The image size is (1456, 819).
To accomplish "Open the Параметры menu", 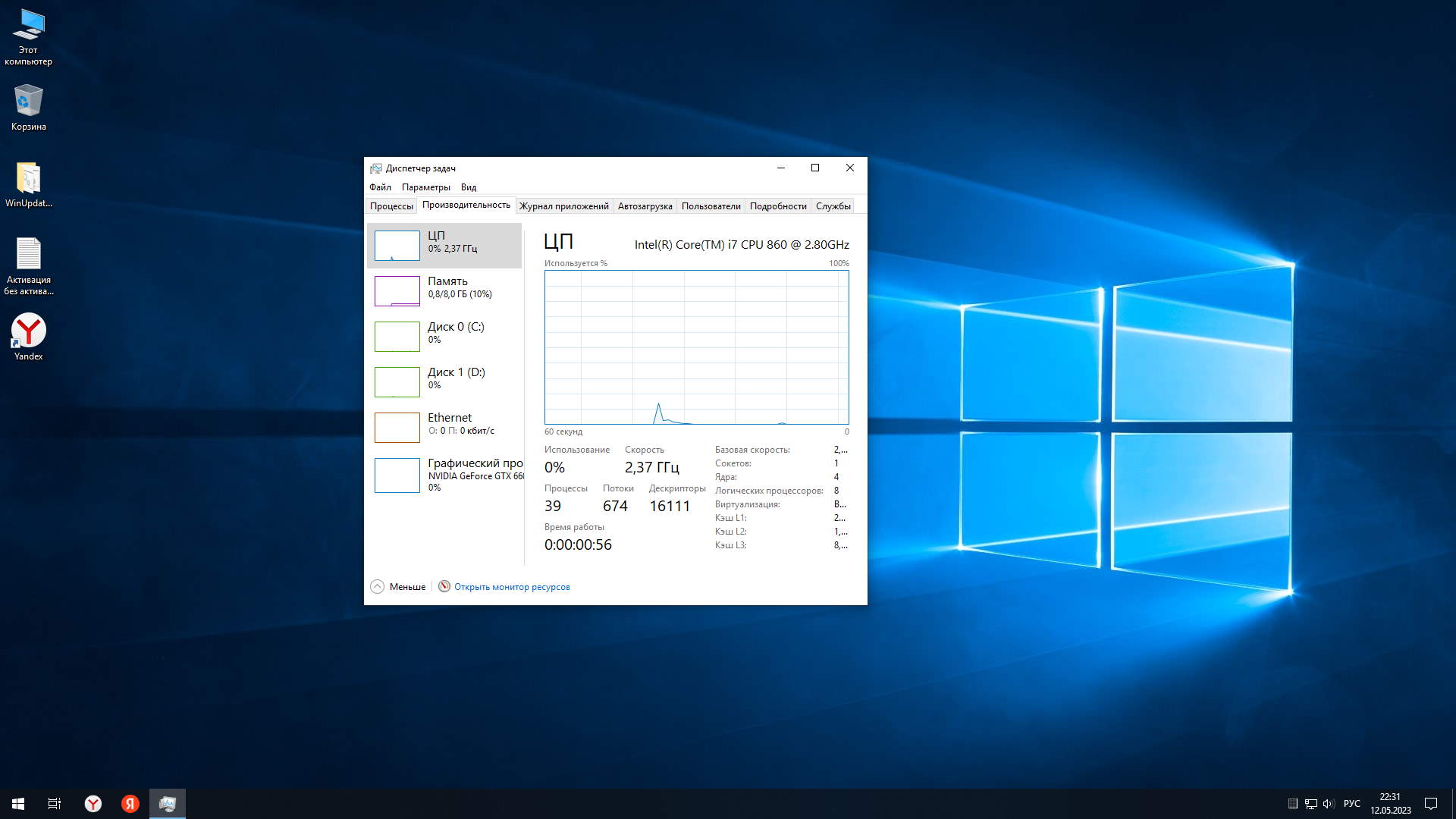I will click(x=425, y=187).
